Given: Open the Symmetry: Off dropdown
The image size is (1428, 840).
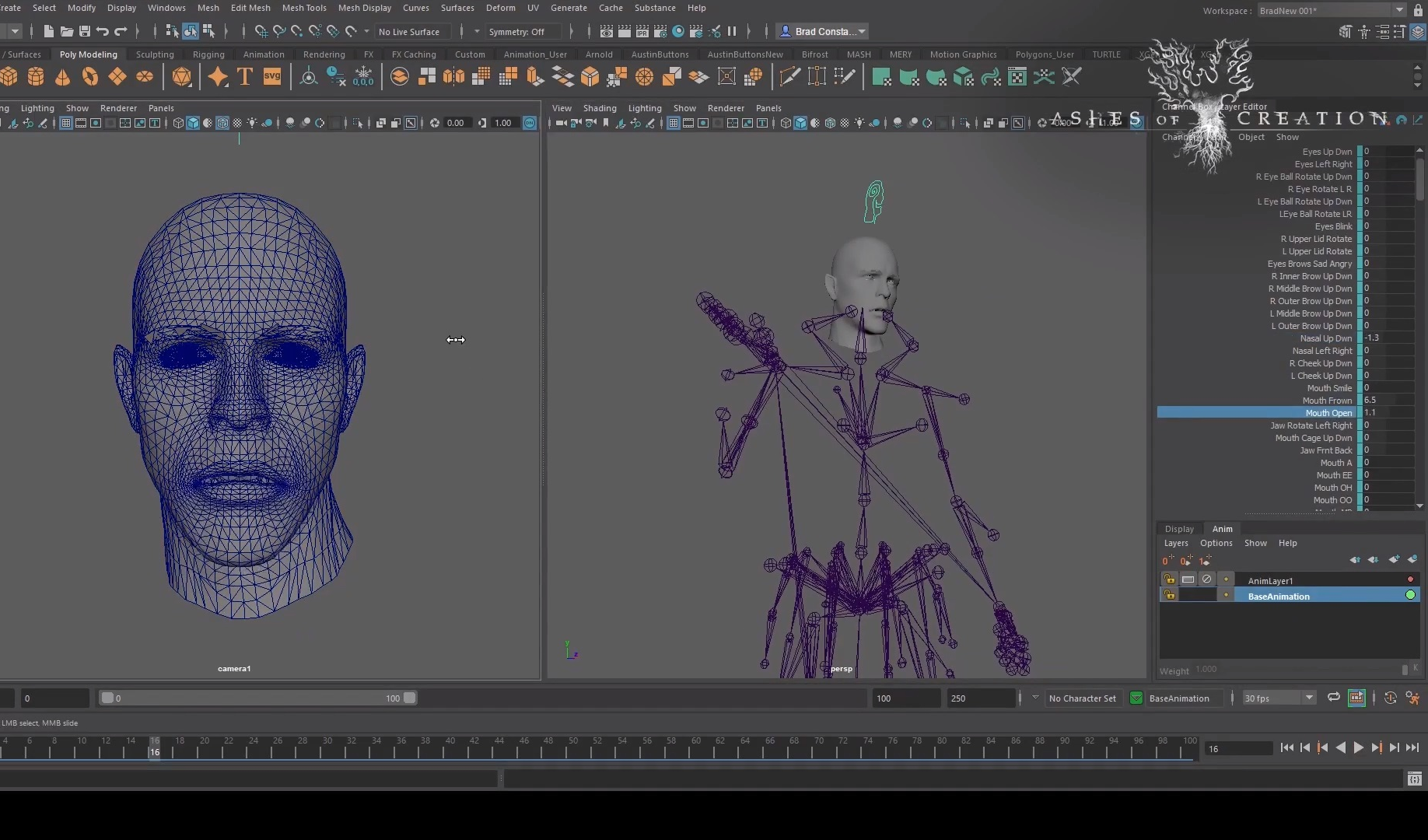Looking at the screenshot, I should [524, 31].
